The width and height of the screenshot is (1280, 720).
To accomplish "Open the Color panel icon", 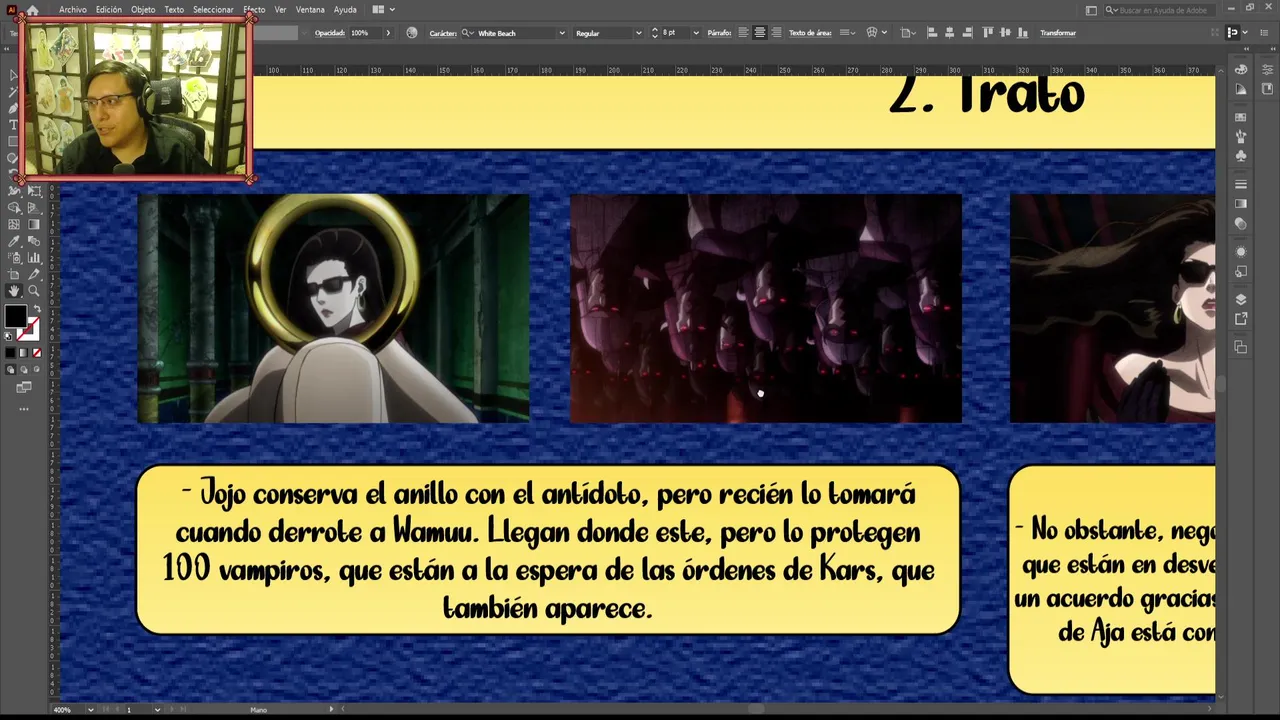I will coord(1241,69).
